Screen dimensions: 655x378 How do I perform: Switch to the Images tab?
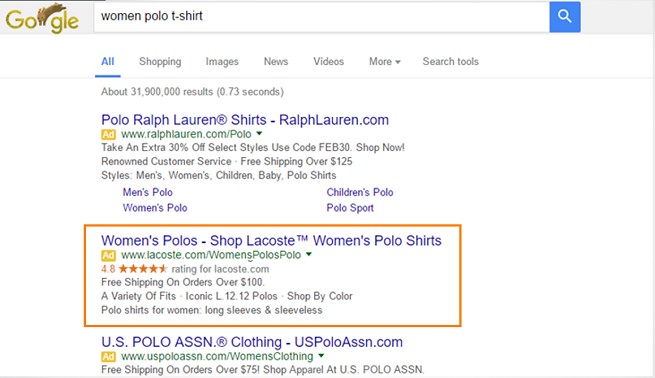[x=222, y=61]
